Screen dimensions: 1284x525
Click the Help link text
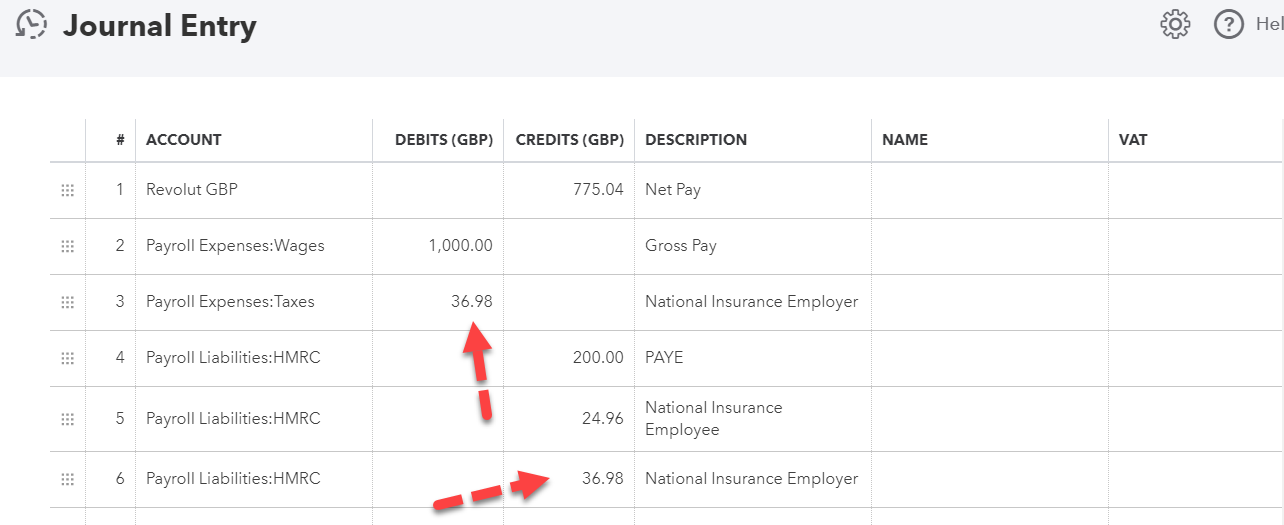coord(1268,24)
